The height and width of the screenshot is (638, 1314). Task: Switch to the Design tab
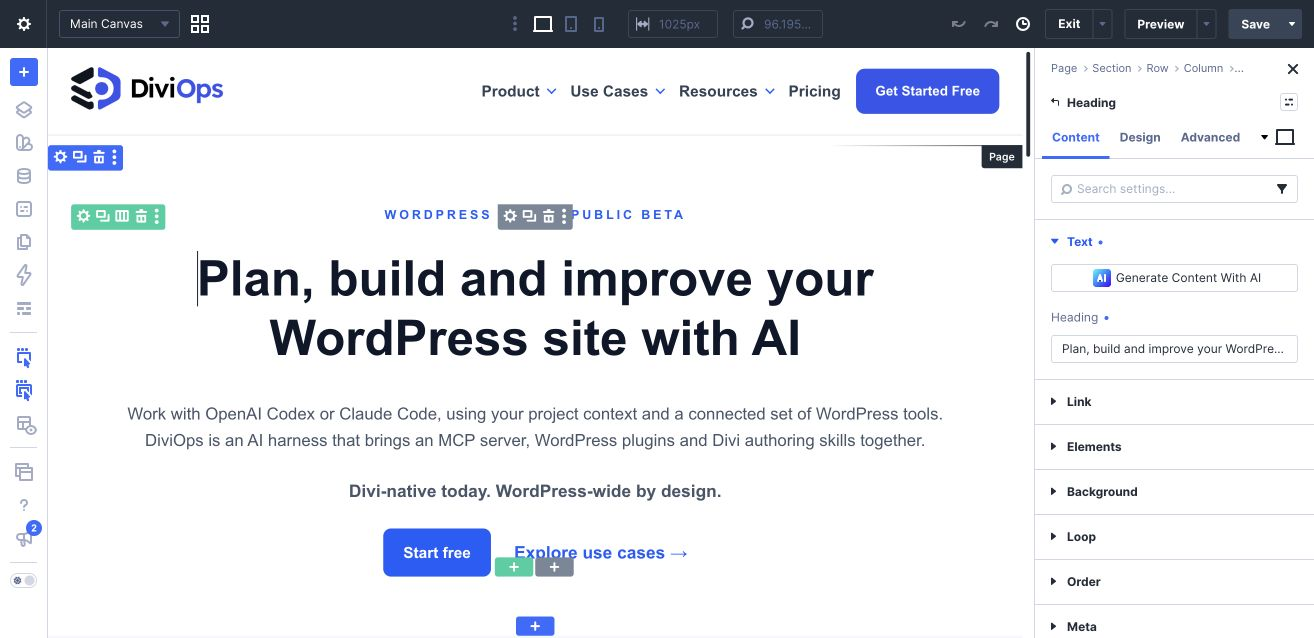pyautogui.click(x=1140, y=137)
